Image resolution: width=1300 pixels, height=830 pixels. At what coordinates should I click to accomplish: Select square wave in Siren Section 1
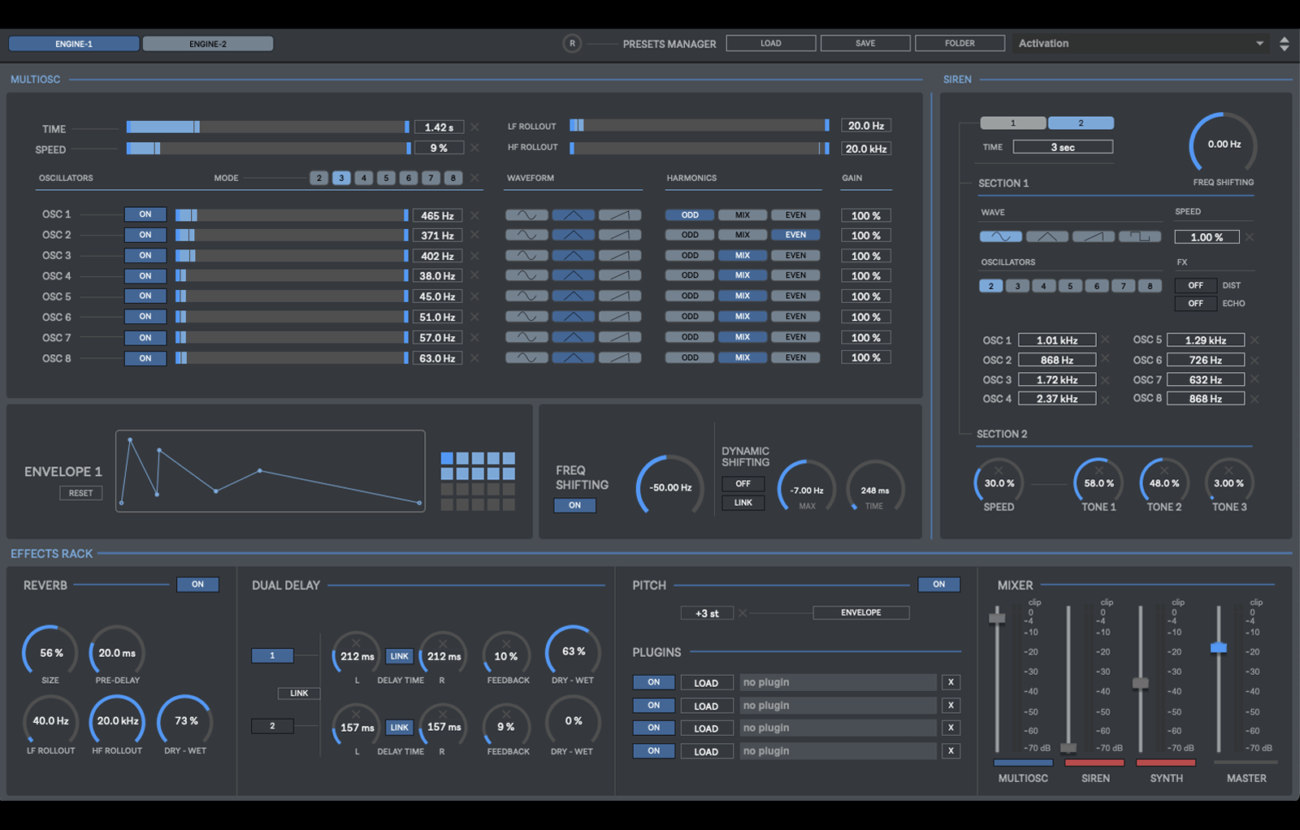pyautogui.click(x=1139, y=237)
